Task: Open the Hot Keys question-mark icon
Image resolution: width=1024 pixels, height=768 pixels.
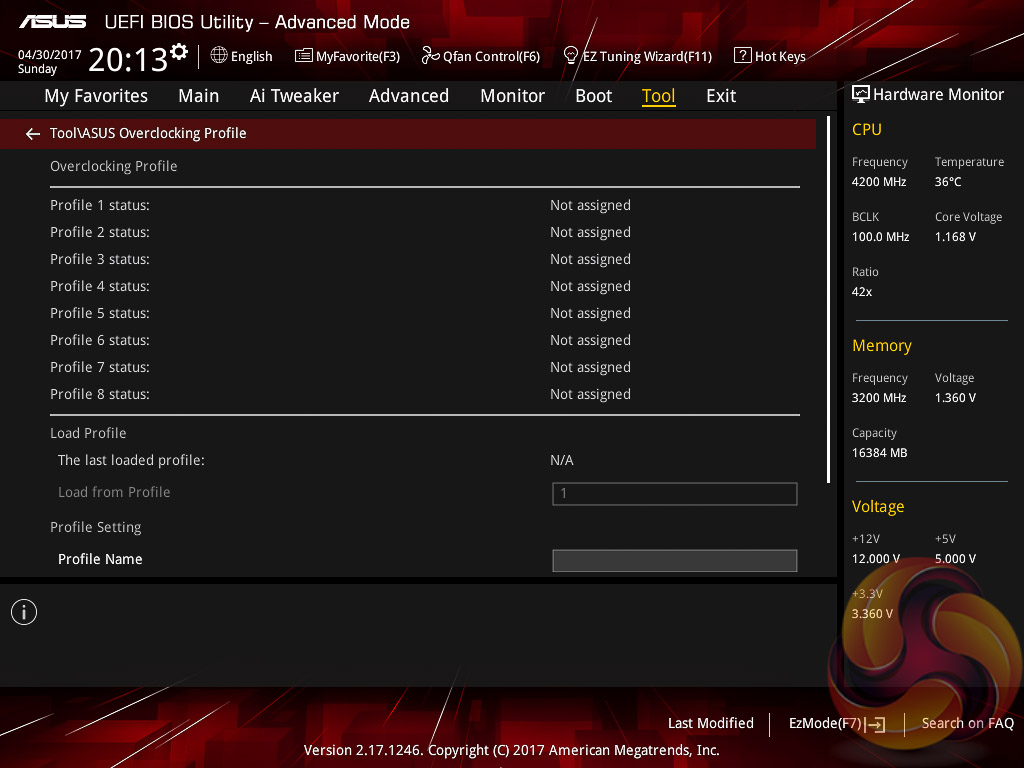Action: pyautogui.click(x=743, y=56)
